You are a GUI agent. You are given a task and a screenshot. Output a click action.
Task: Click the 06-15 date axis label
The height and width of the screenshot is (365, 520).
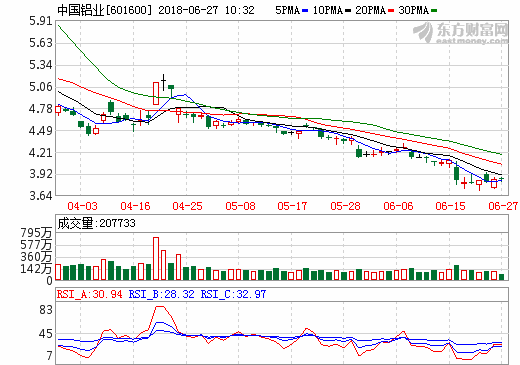click(x=450, y=206)
